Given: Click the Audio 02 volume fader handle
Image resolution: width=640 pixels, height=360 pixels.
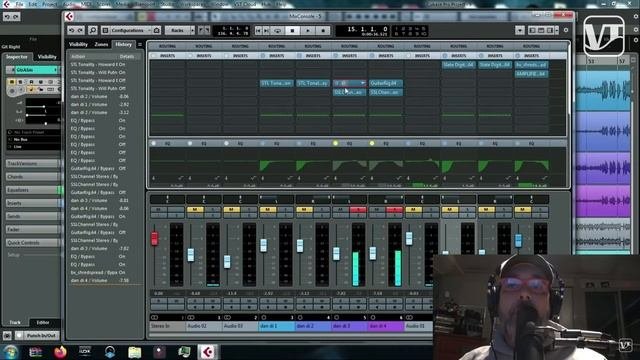Looking at the screenshot, I should pos(191,255).
